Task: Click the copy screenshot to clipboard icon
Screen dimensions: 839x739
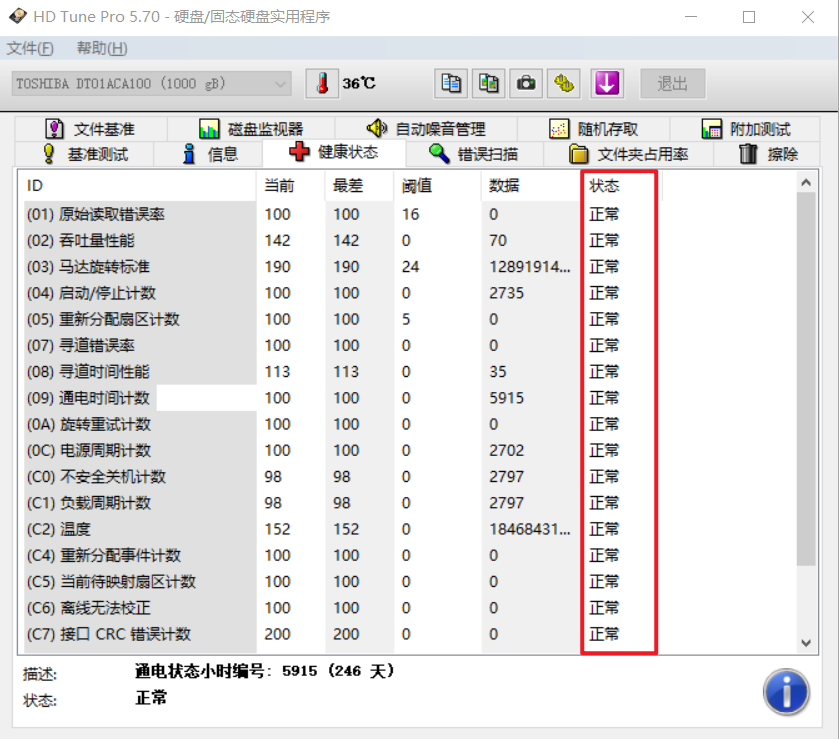Action: pyautogui.click(x=489, y=83)
